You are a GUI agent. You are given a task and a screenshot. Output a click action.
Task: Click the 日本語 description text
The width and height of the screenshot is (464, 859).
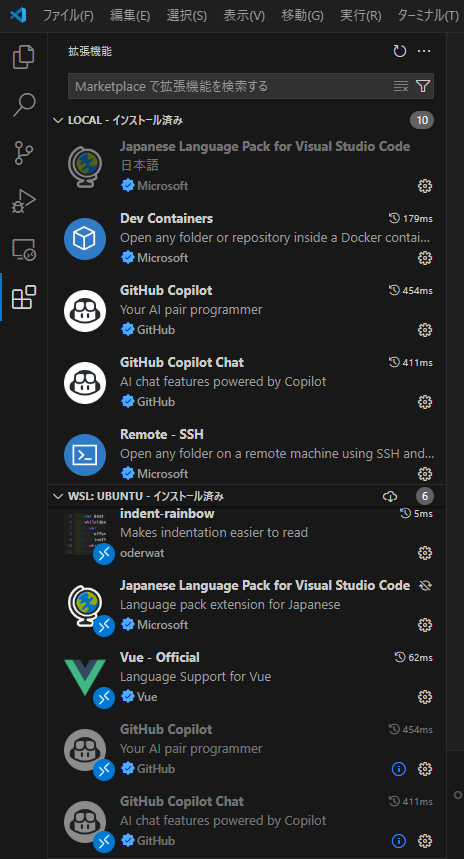tap(140, 165)
